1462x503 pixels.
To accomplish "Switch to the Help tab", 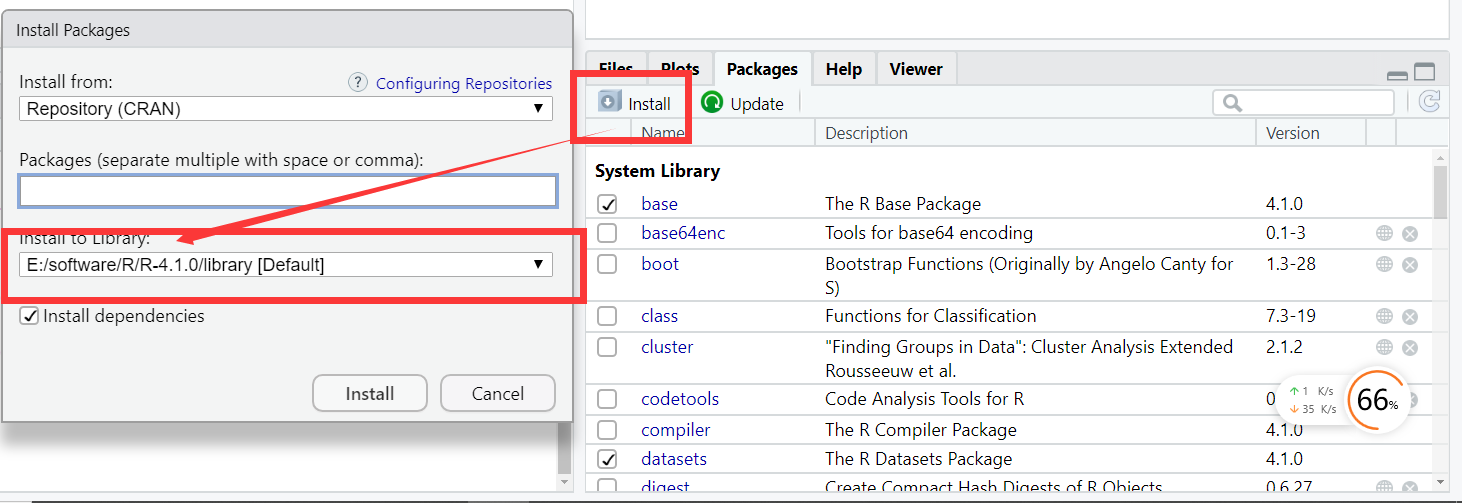I will pyautogui.click(x=843, y=69).
